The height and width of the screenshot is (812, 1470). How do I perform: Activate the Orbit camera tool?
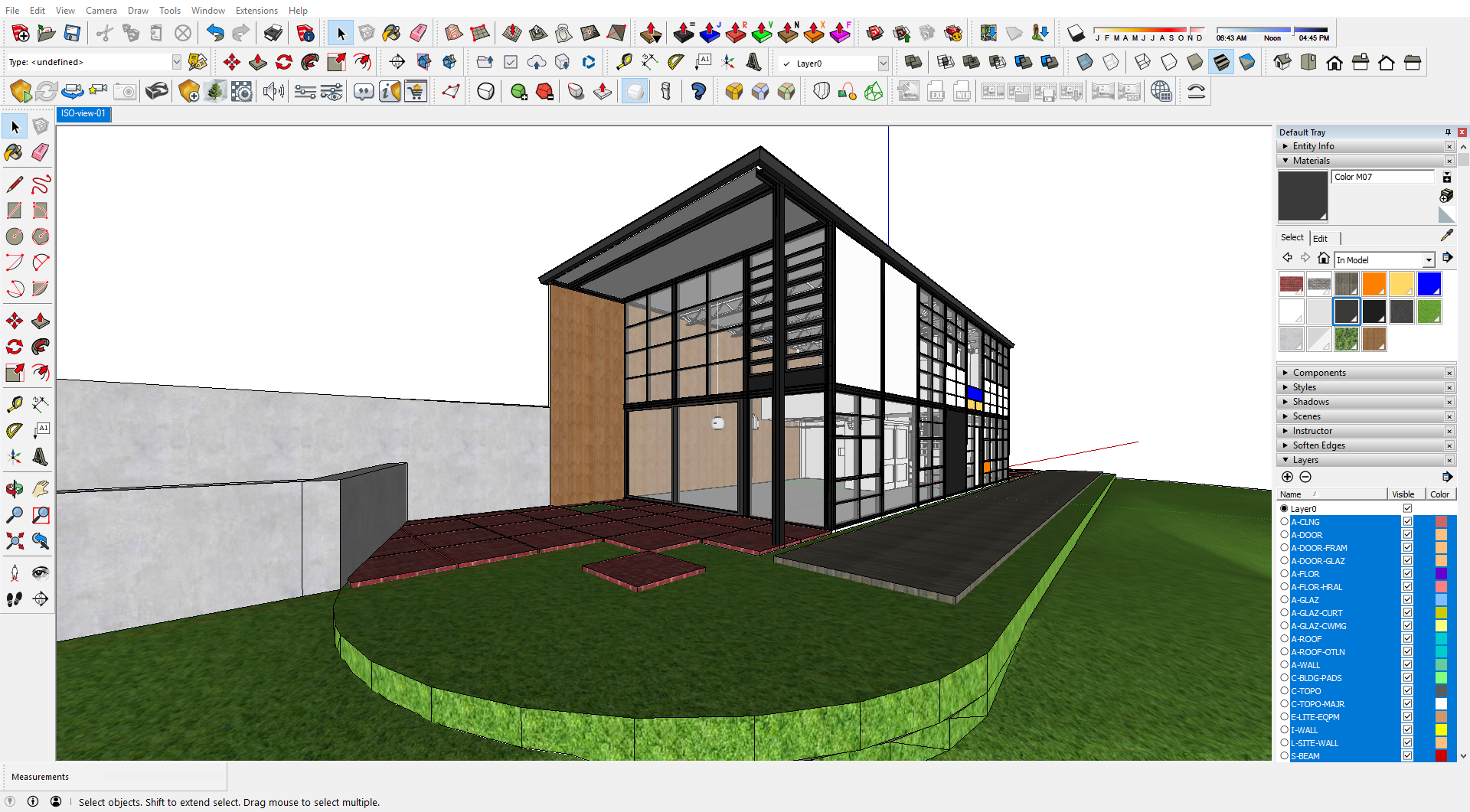[x=14, y=488]
